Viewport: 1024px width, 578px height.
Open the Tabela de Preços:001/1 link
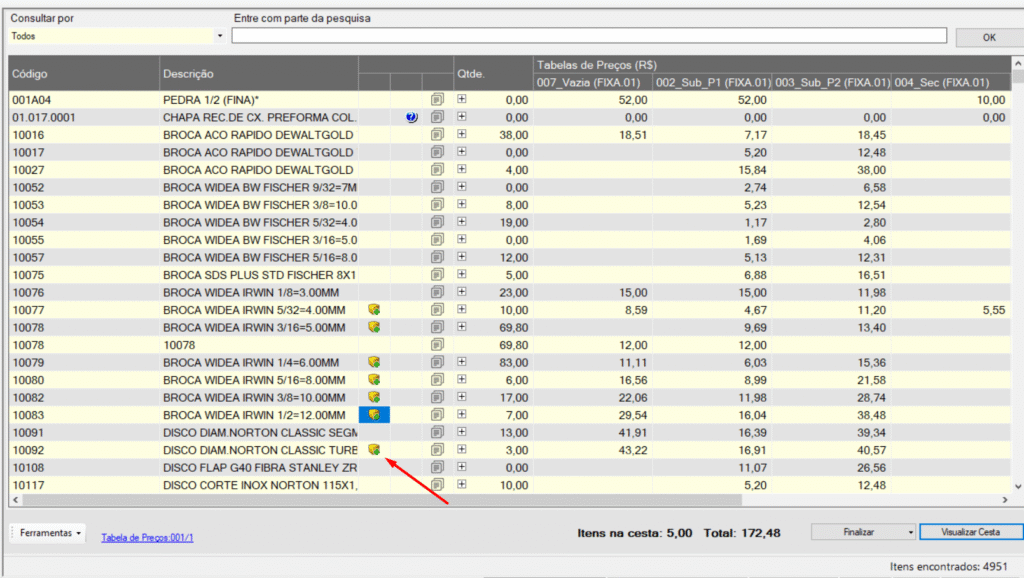coord(147,537)
